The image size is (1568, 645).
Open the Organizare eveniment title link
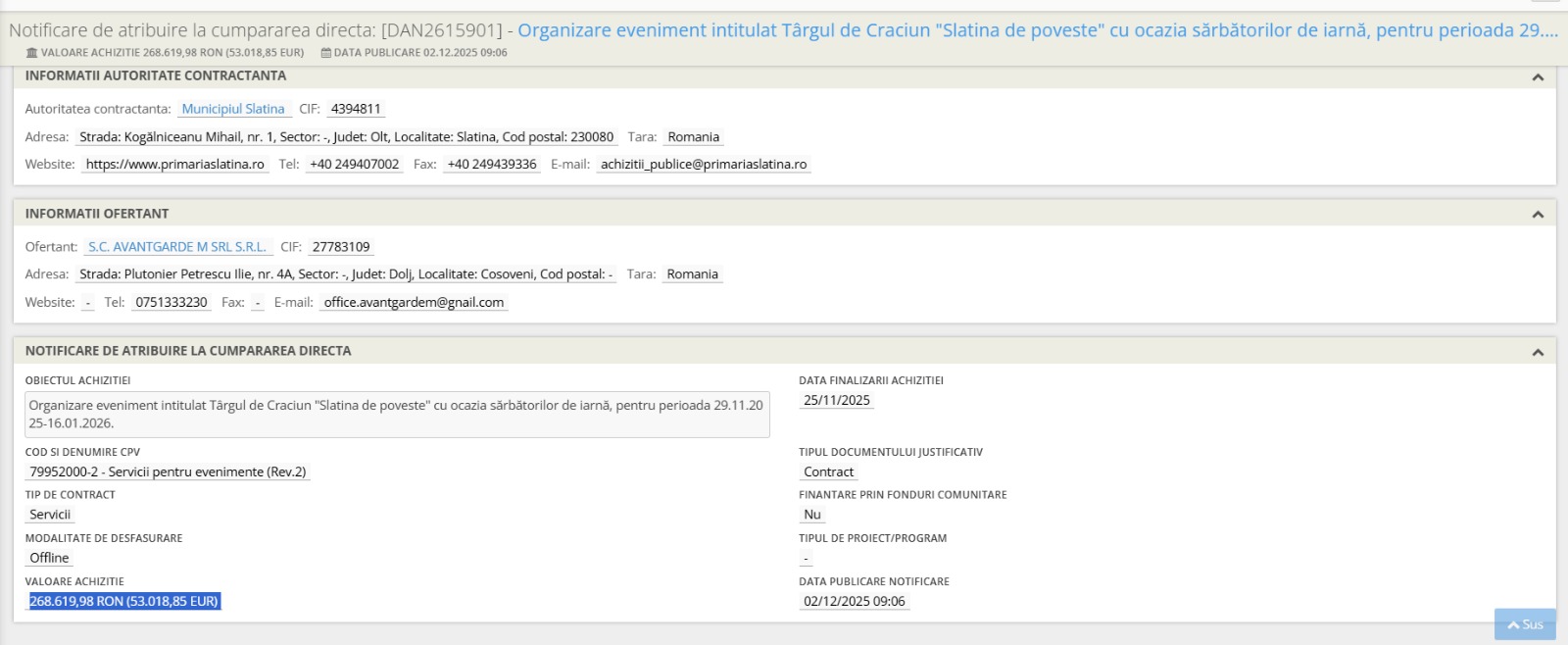coord(1037,30)
